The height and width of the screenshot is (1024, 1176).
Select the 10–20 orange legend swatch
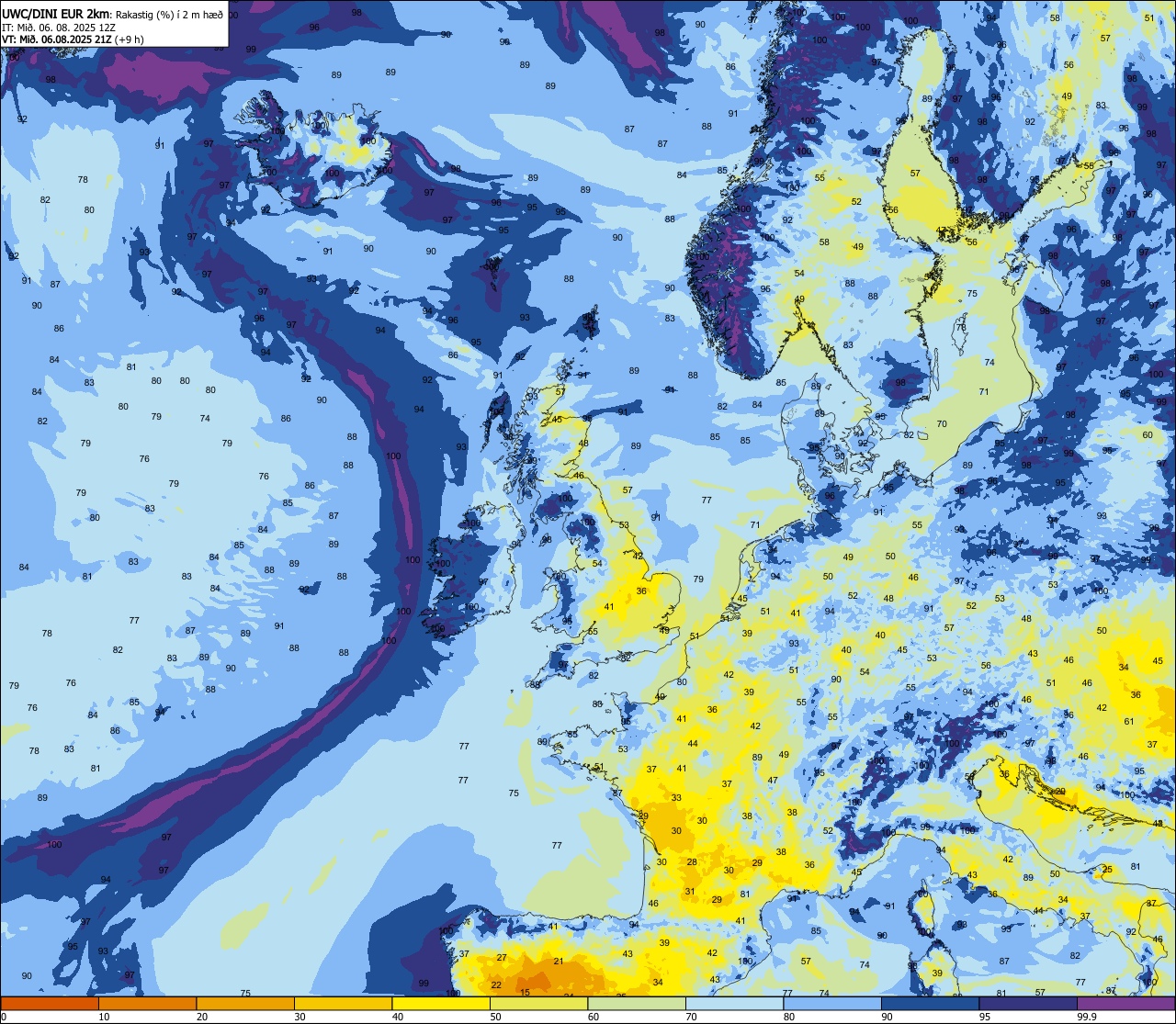[147, 1003]
